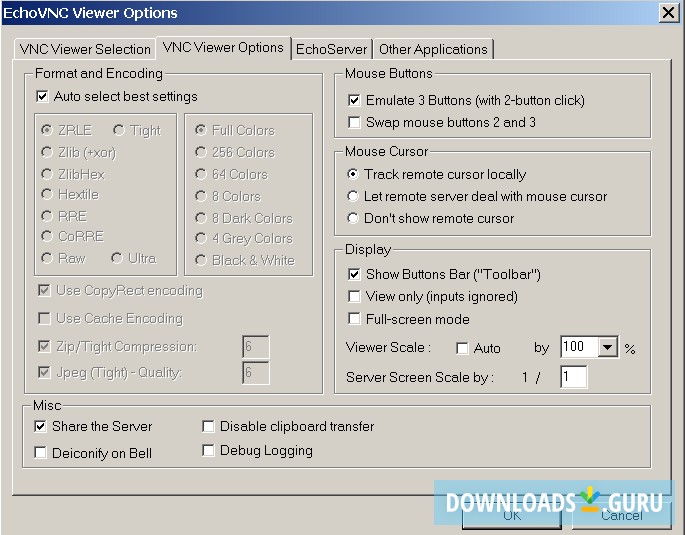This screenshot has height=535, width=685.
Task: Check Disable clipboard transfer
Action: coord(208,426)
